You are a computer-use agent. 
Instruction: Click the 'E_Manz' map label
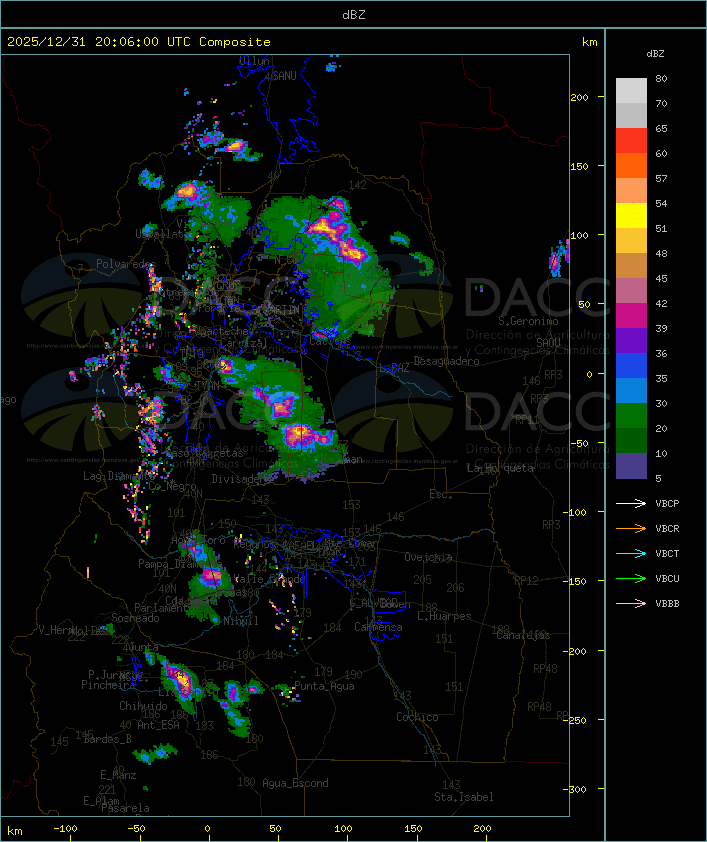[x=118, y=775]
